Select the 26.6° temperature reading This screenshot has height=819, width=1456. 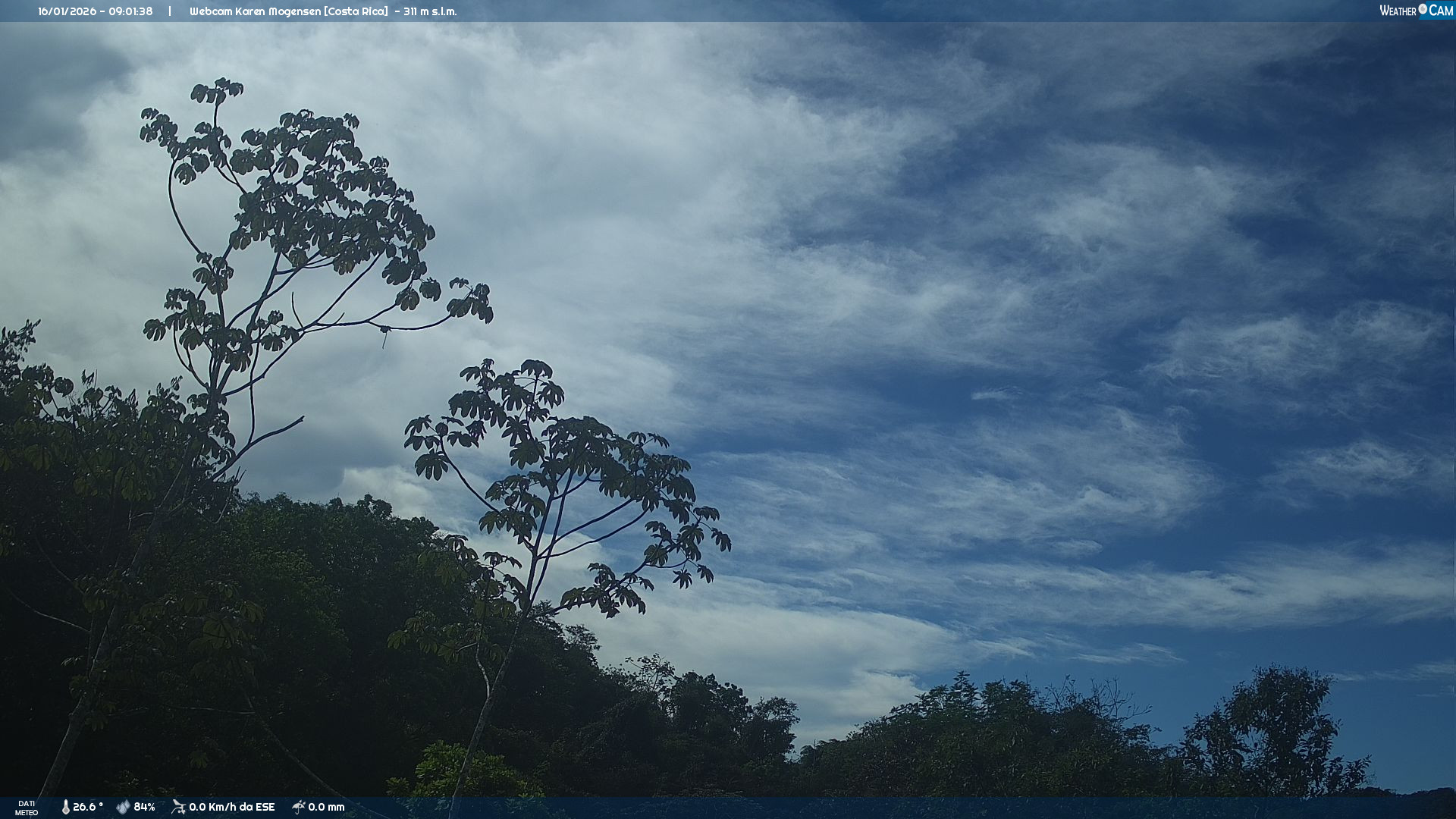[88, 807]
